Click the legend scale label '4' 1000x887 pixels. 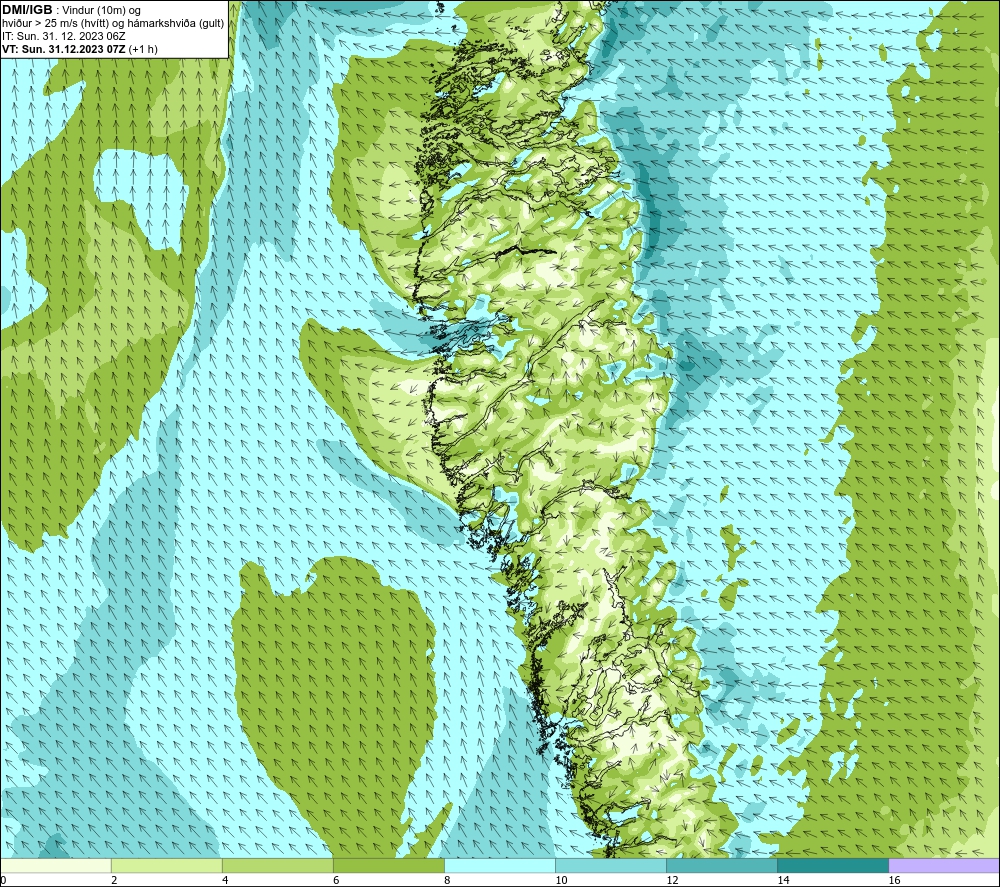tap(224, 880)
